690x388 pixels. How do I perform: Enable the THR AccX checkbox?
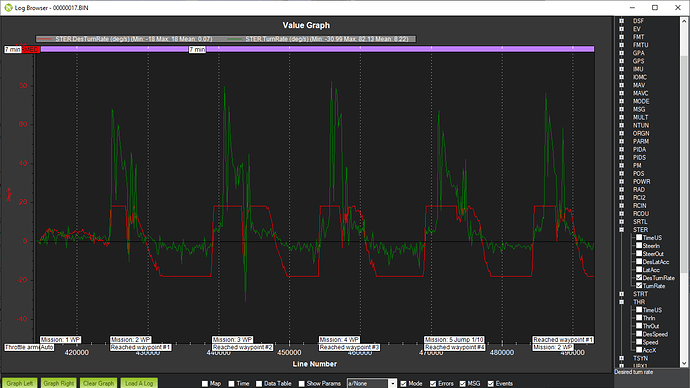639,350
